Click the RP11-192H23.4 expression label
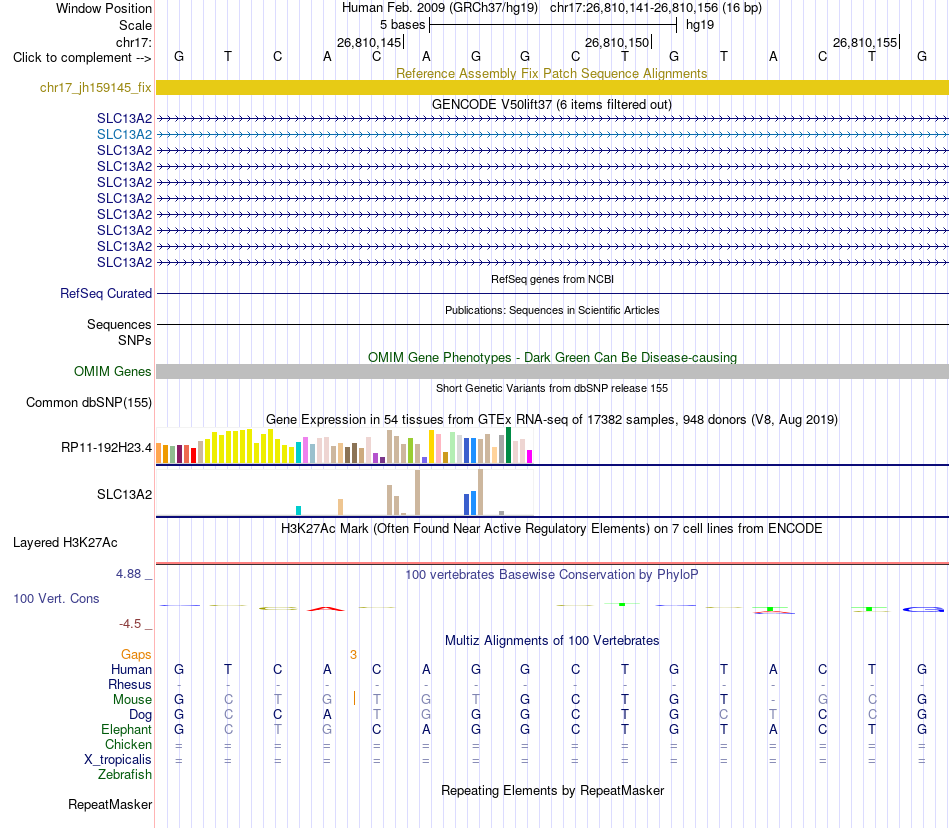 [x=107, y=448]
